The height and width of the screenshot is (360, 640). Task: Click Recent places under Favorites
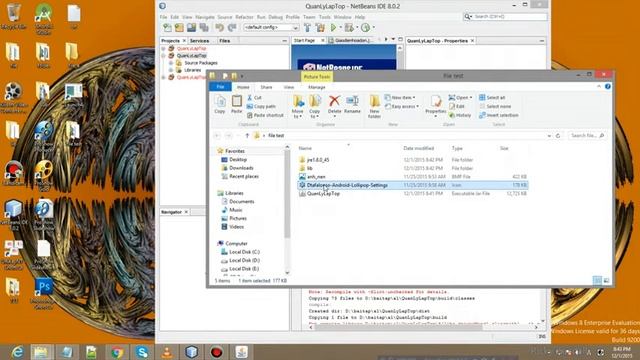[244, 176]
